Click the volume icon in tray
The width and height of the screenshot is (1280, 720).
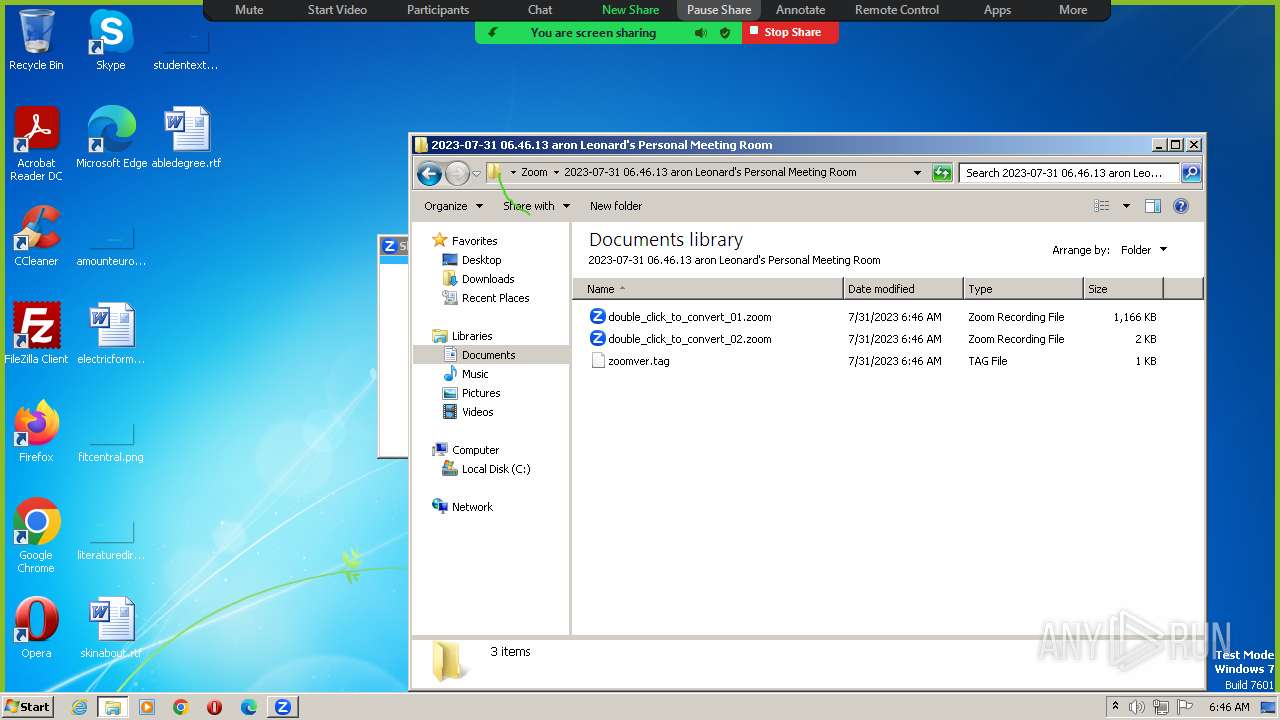[x=1137, y=707]
